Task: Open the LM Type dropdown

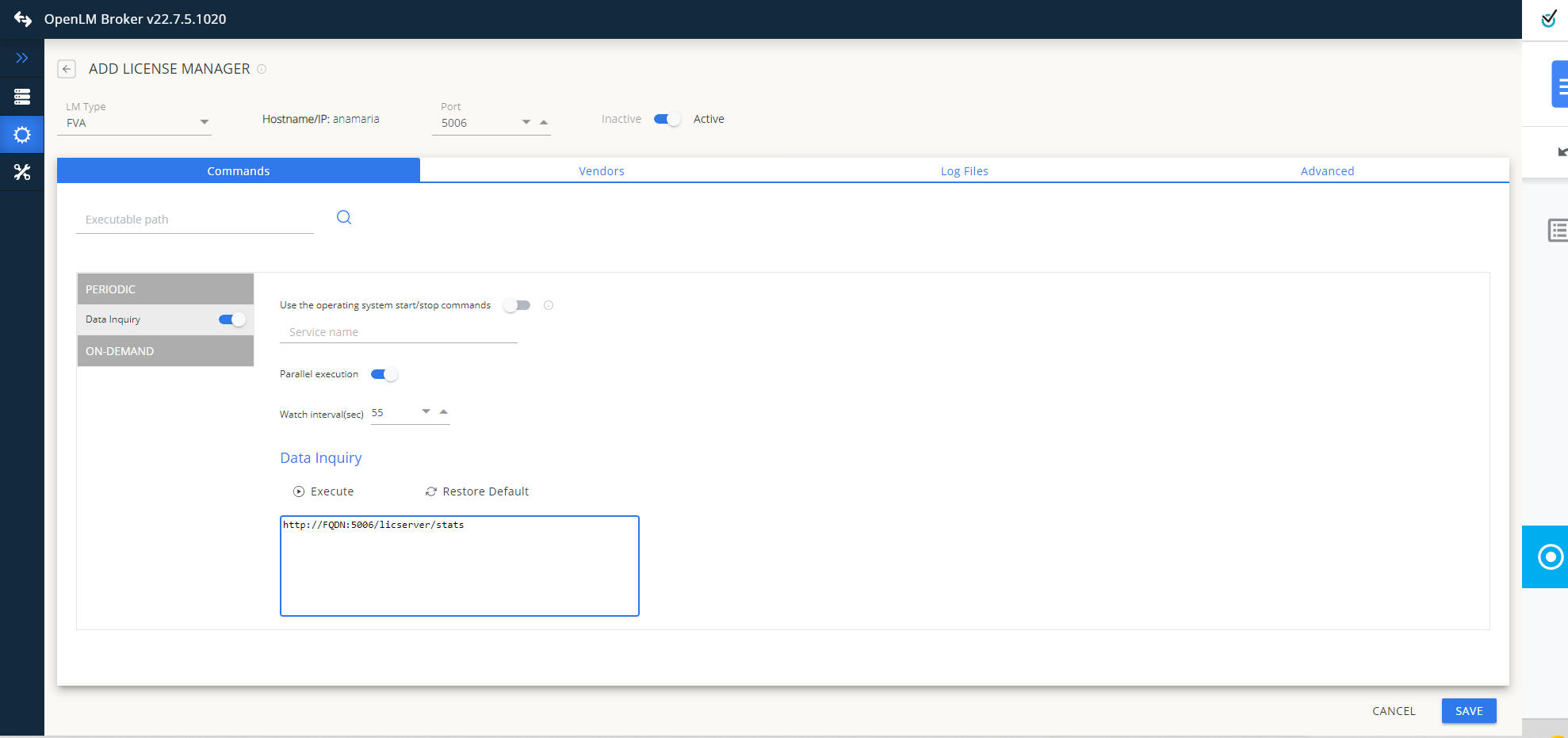Action: click(x=204, y=121)
